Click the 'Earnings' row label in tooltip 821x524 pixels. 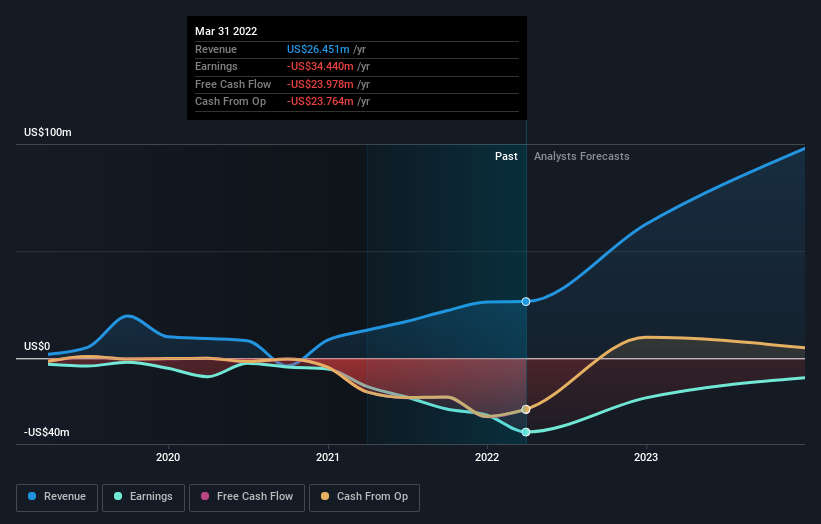pos(216,66)
